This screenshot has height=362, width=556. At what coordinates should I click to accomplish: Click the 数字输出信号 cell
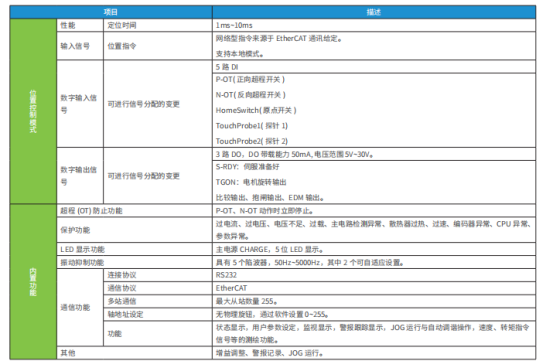point(80,176)
